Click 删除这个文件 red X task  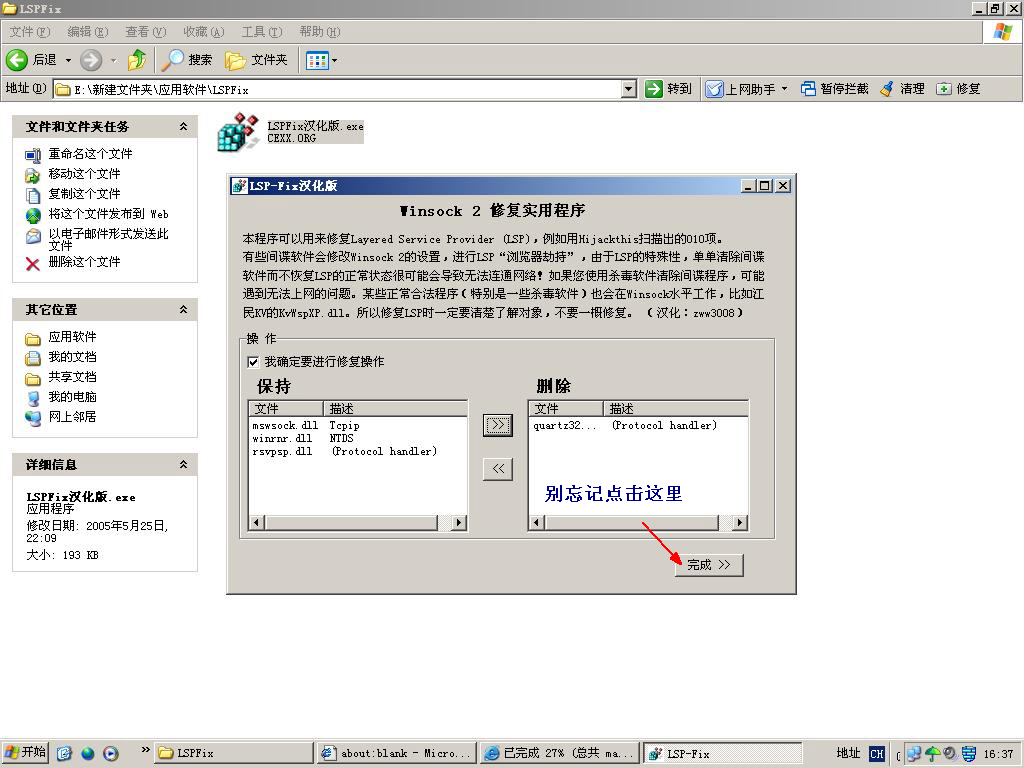click(x=33, y=263)
